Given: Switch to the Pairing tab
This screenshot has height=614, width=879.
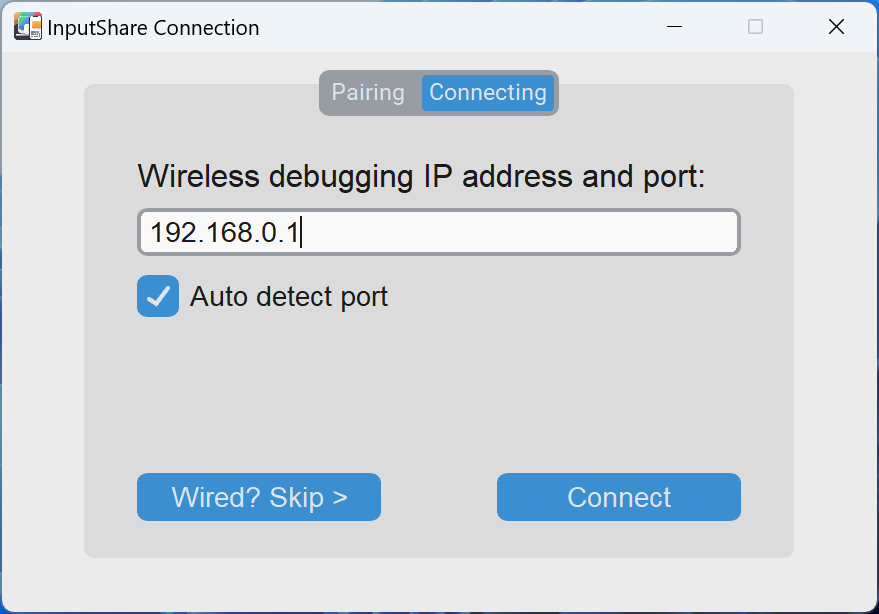Looking at the screenshot, I should tap(368, 93).
